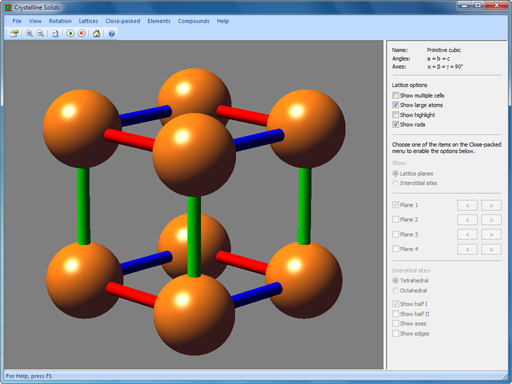
Task: Toggle Show half II checkbox
Action: coord(395,314)
